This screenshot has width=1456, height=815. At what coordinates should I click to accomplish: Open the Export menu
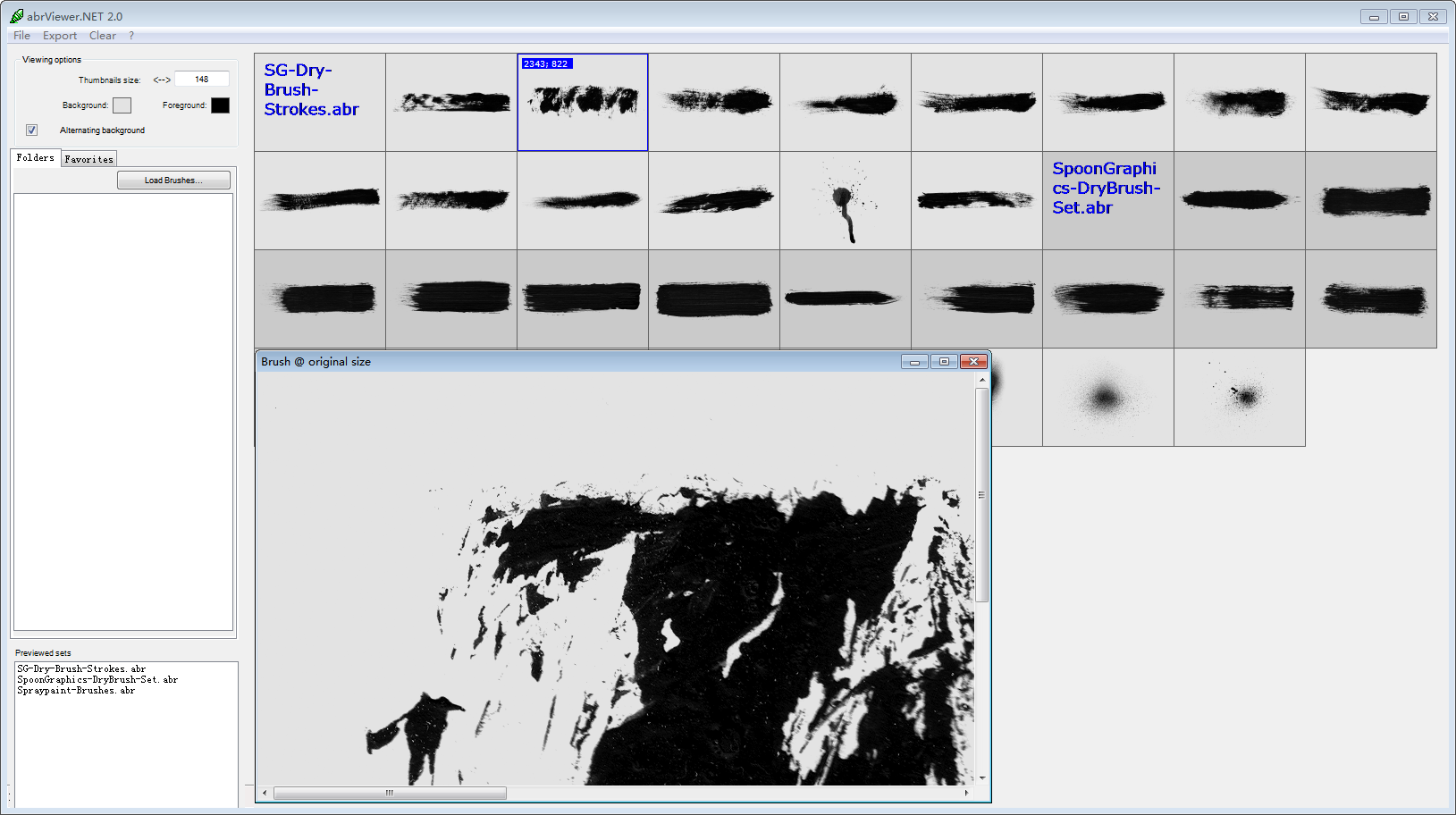click(x=60, y=36)
